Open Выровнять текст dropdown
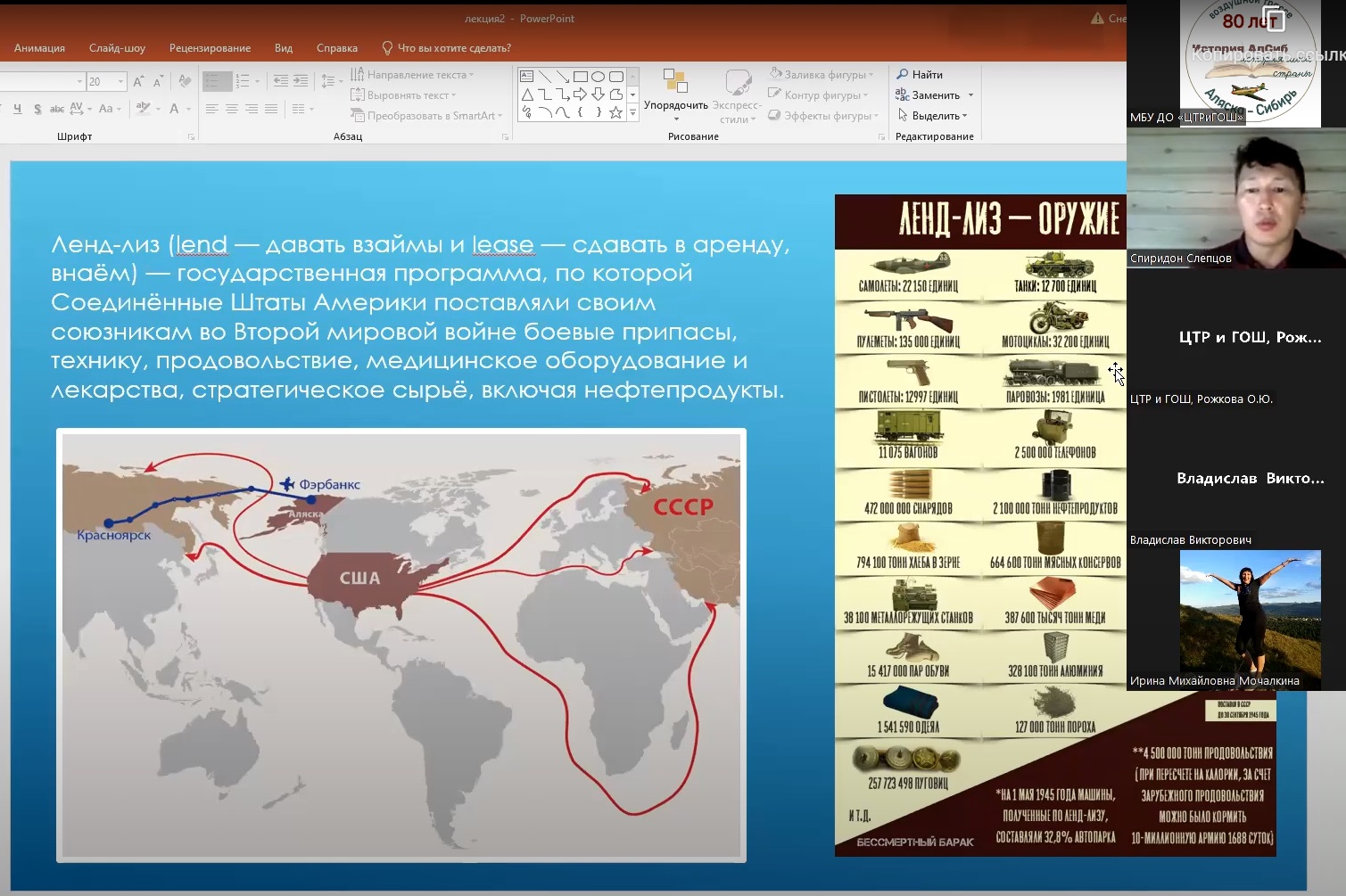 [x=404, y=95]
